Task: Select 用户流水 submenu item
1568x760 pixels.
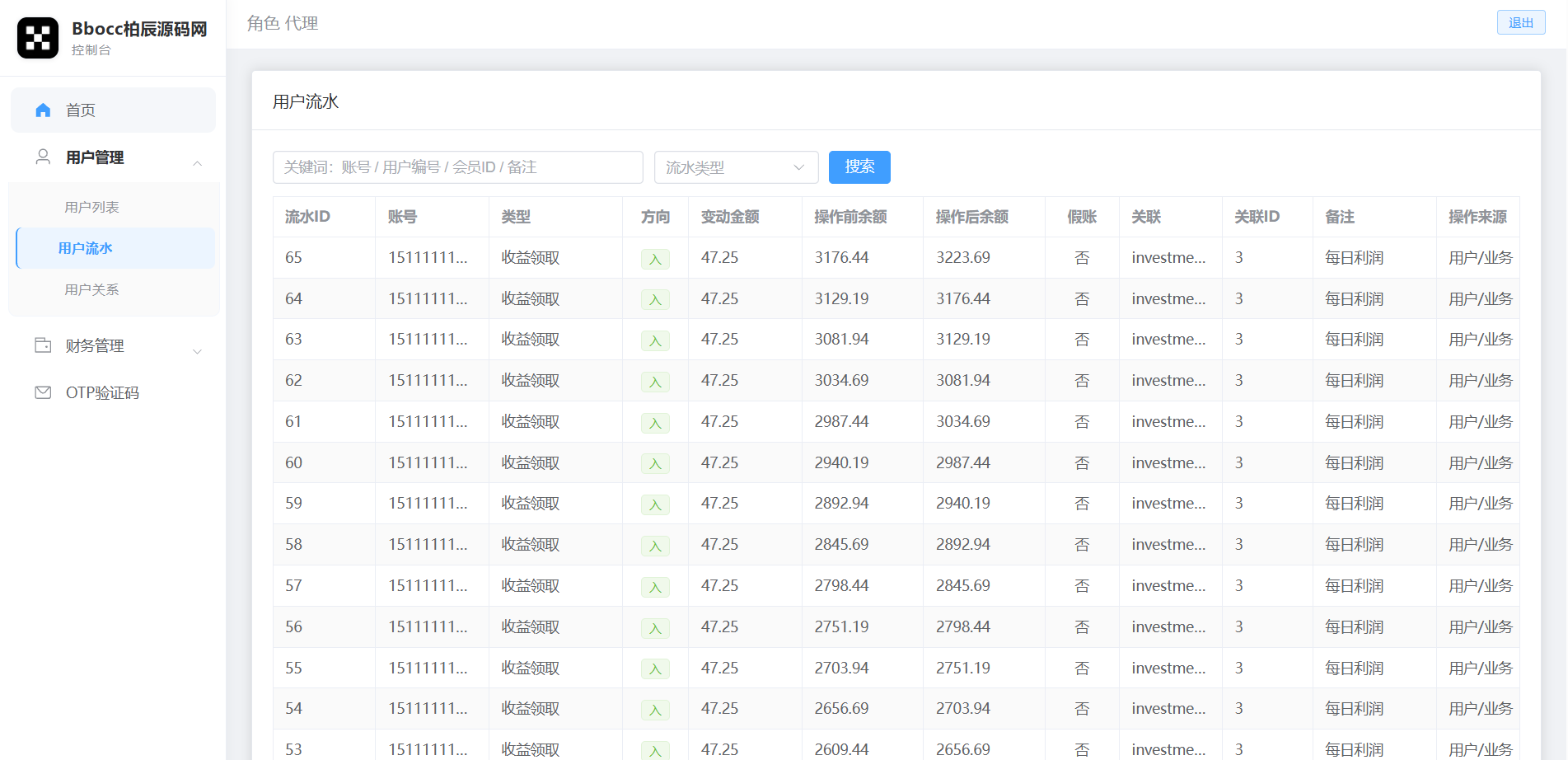Action: [x=115, y=248]
